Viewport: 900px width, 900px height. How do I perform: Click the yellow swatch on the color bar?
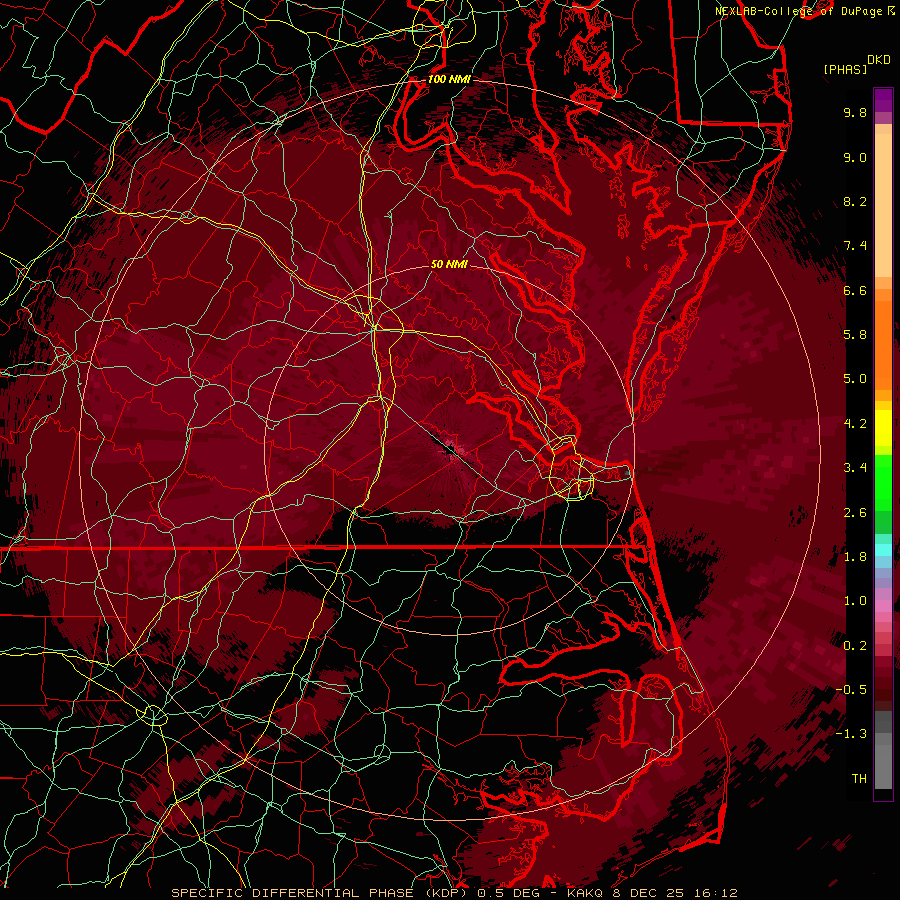pyautogui.click(x=883, y=428)
